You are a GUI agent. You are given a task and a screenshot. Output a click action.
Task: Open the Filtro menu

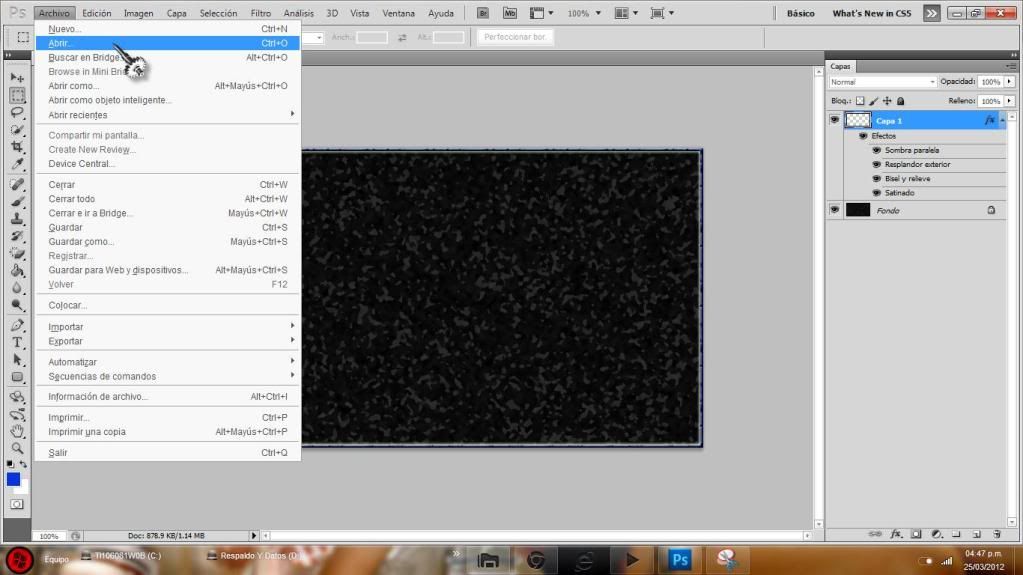pos(260,13)
